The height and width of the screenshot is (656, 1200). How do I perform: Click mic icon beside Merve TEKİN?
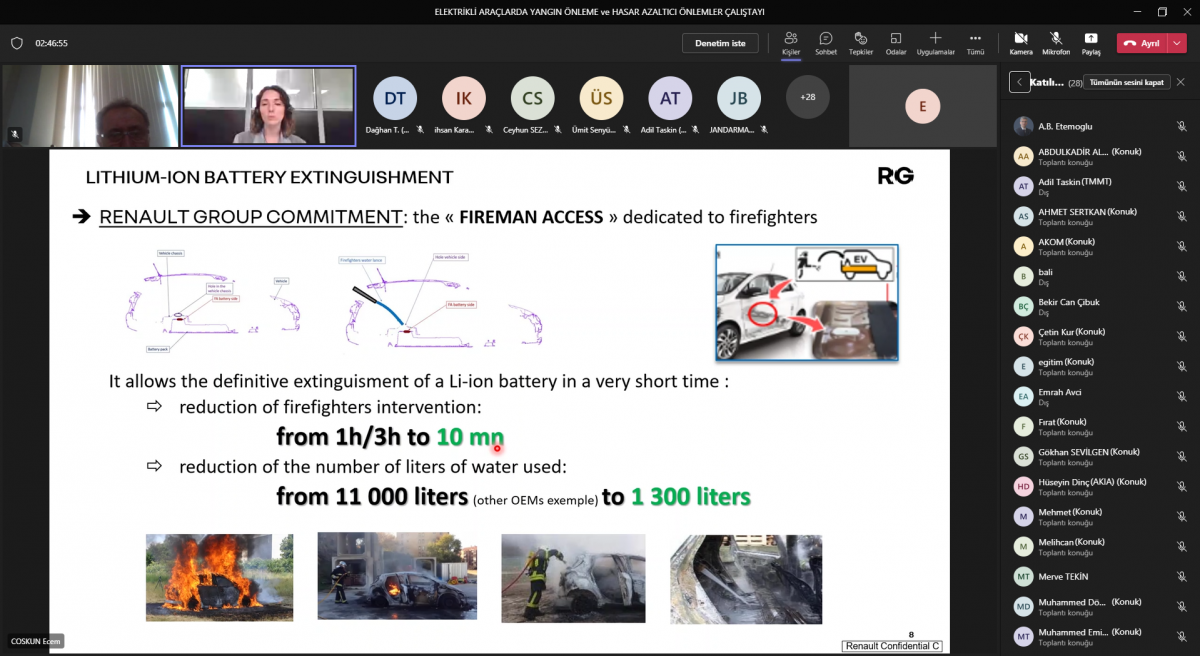tap(1181, 576)
